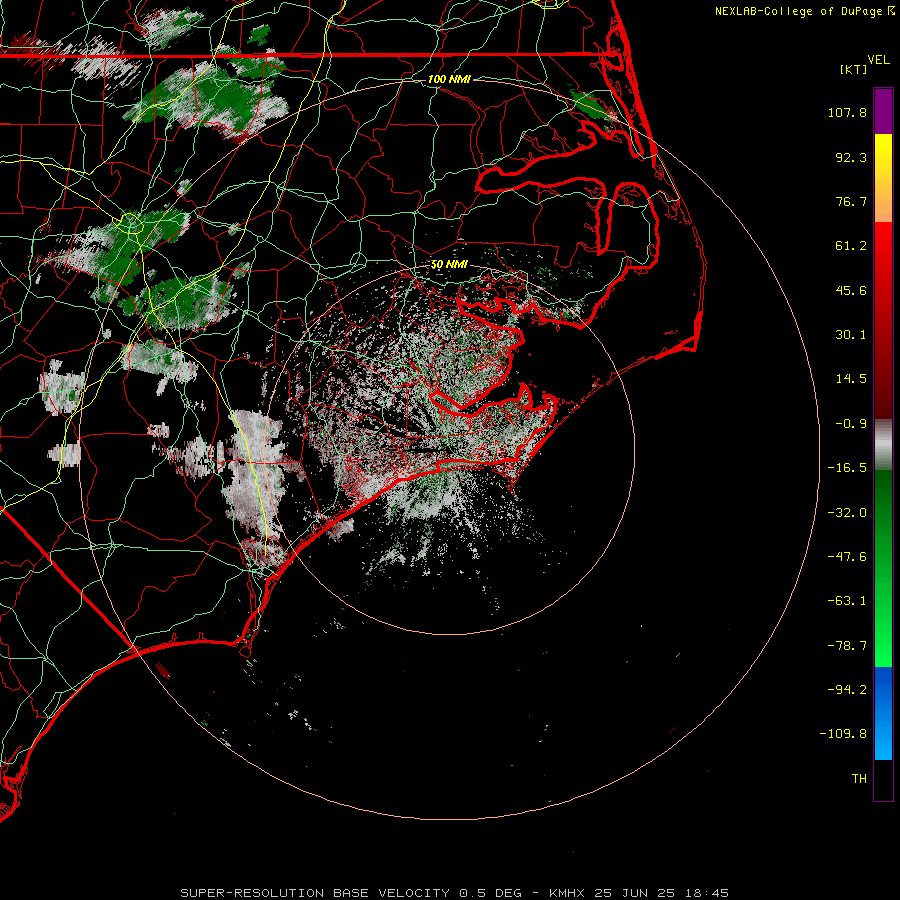The width and height of the screenshot is (900, 900).
Task: Click the 30.1 velocity scale value
Action: click(x=851, y=335)
